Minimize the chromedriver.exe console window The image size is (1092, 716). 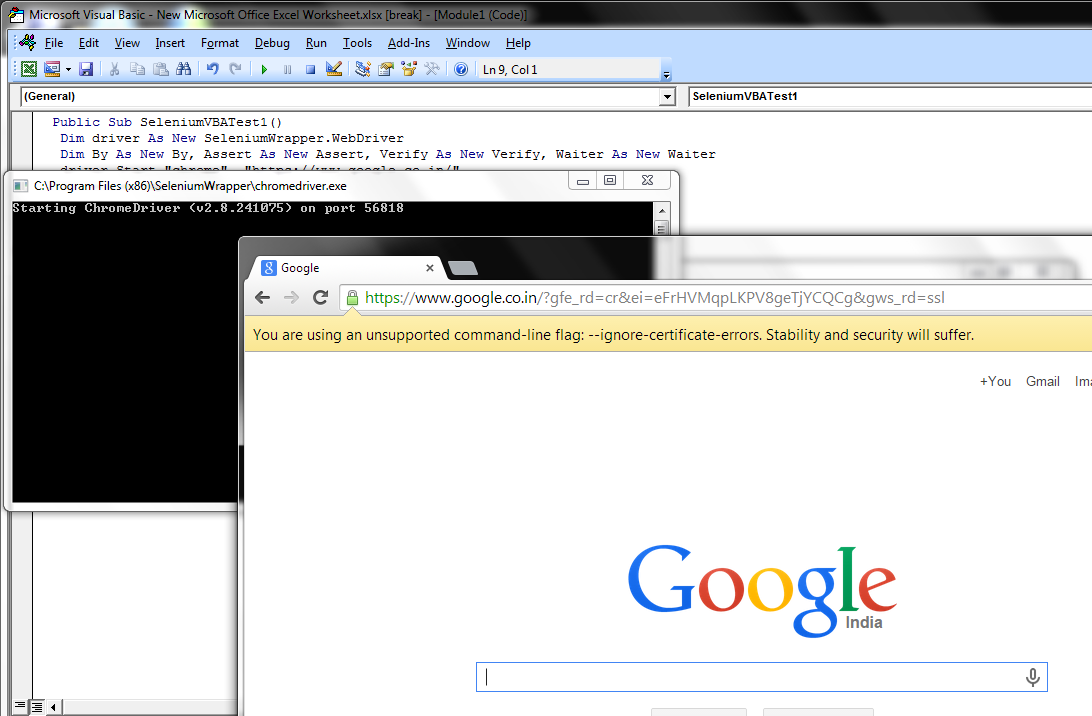[x=583, y=181]
